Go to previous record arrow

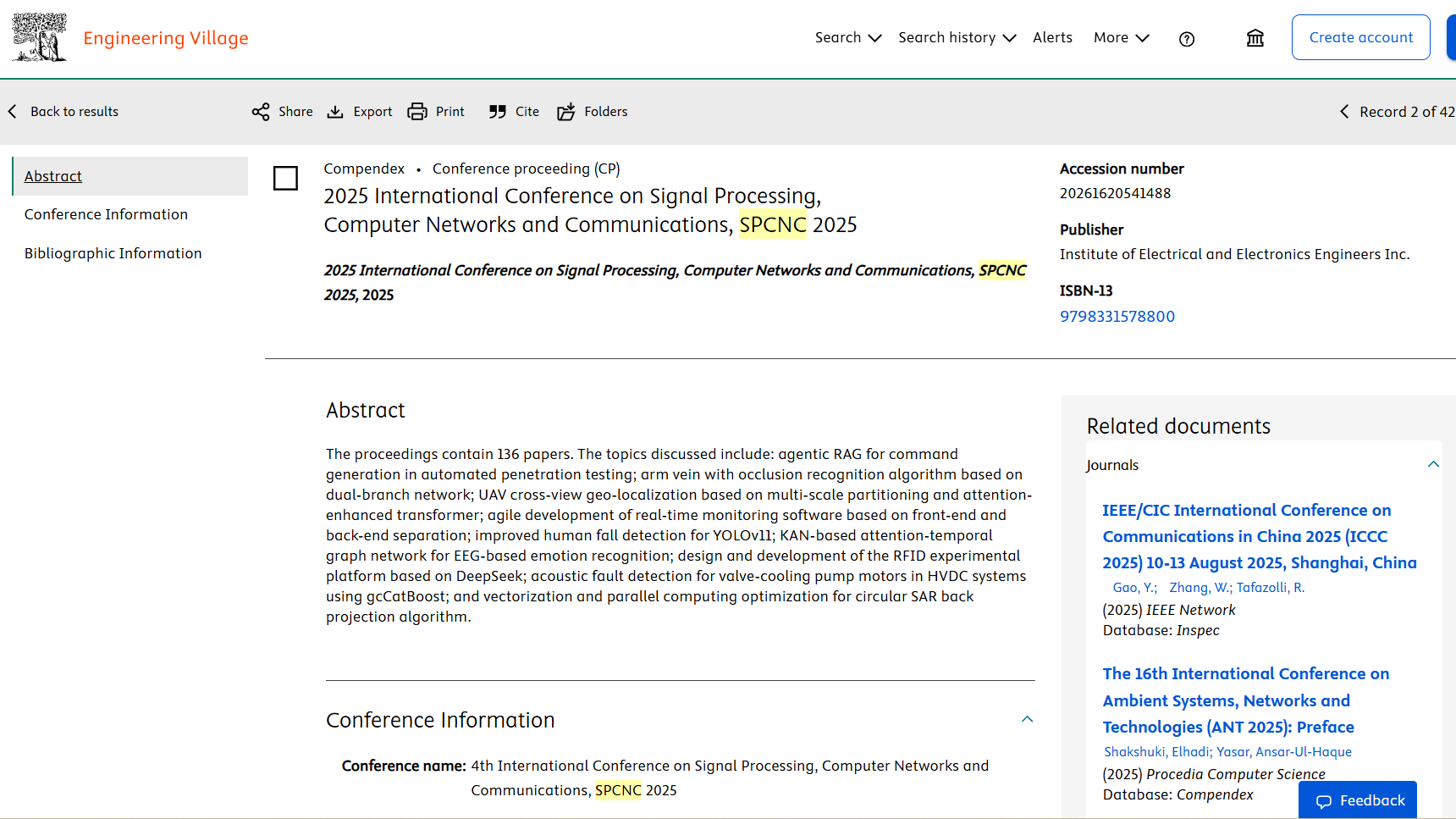pos(1344,112)
